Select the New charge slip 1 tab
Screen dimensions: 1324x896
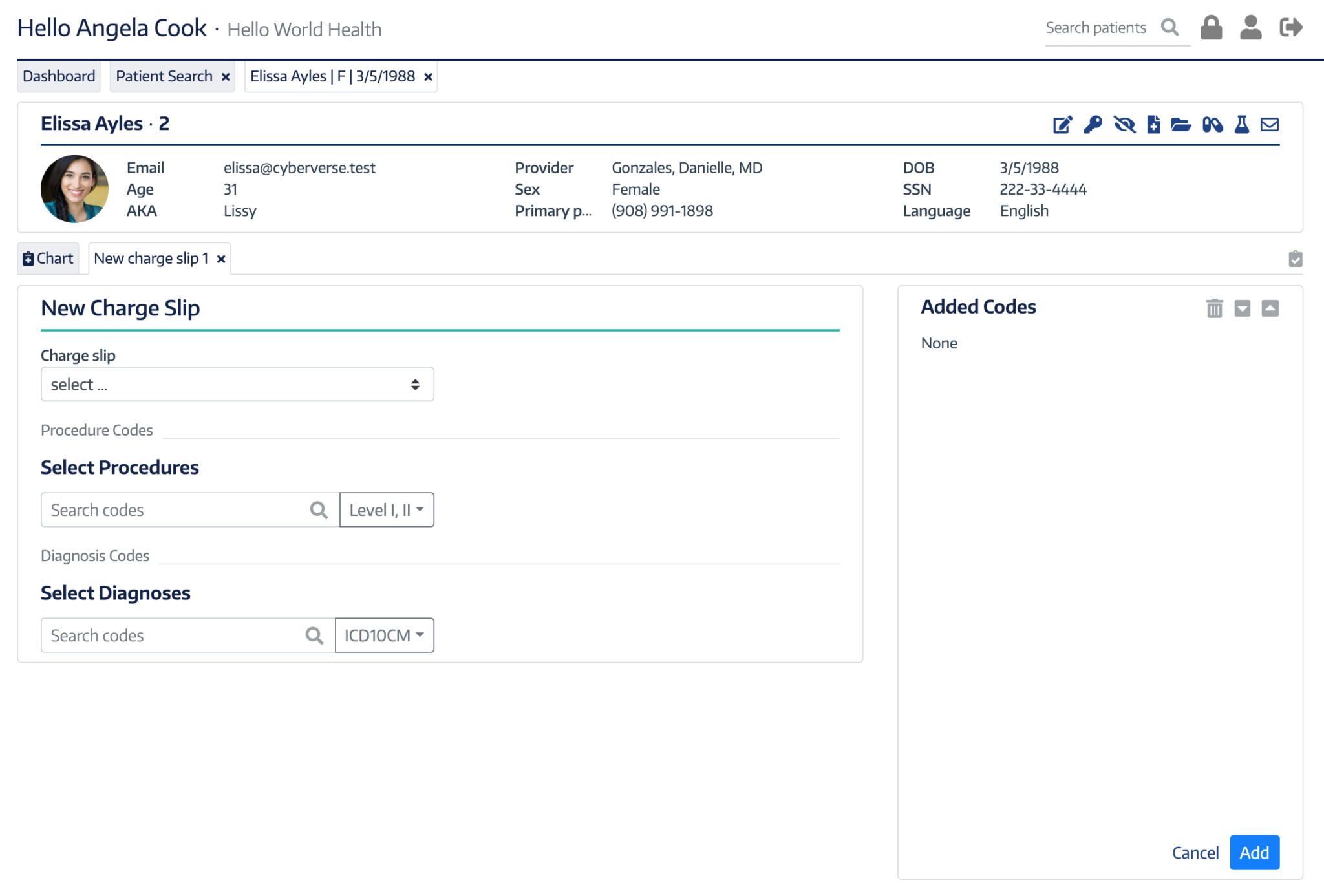(151, 259)
